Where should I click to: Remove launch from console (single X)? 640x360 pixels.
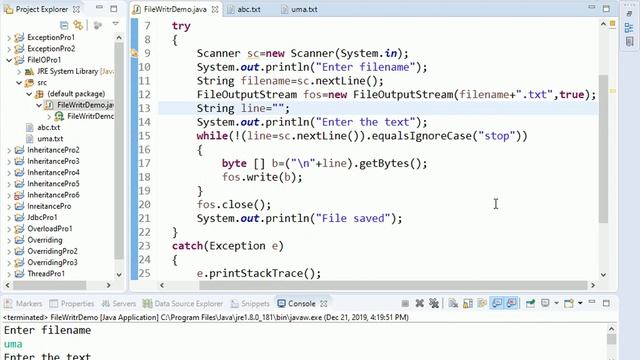coord(419,303)
